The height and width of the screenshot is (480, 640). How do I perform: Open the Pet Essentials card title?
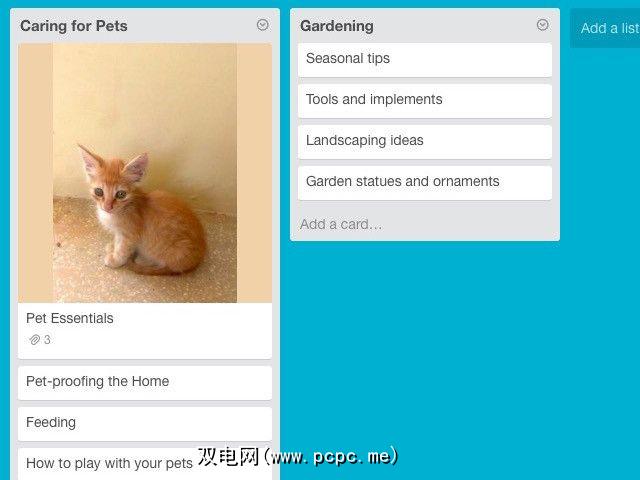pos(70,318)
